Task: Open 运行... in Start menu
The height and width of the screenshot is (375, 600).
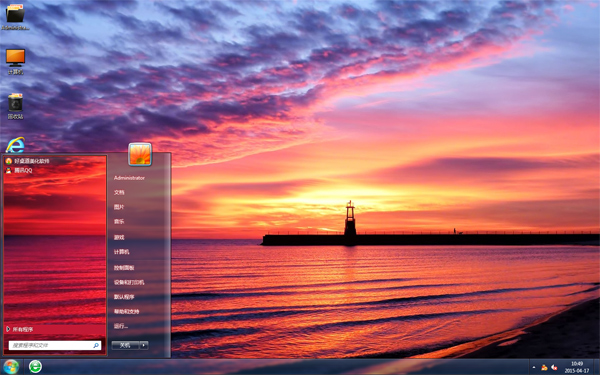Action: coord(121,326)
